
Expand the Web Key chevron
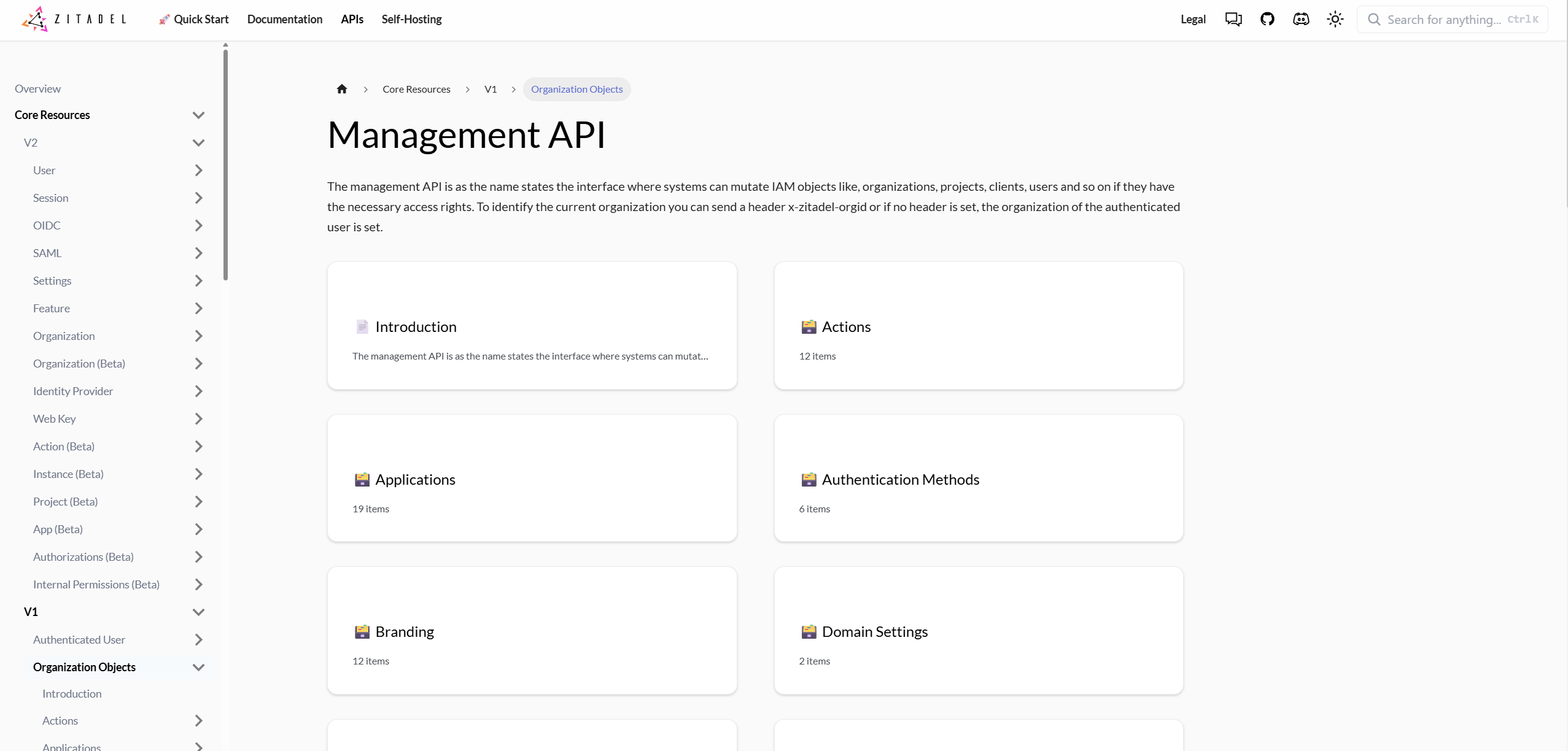198,418
